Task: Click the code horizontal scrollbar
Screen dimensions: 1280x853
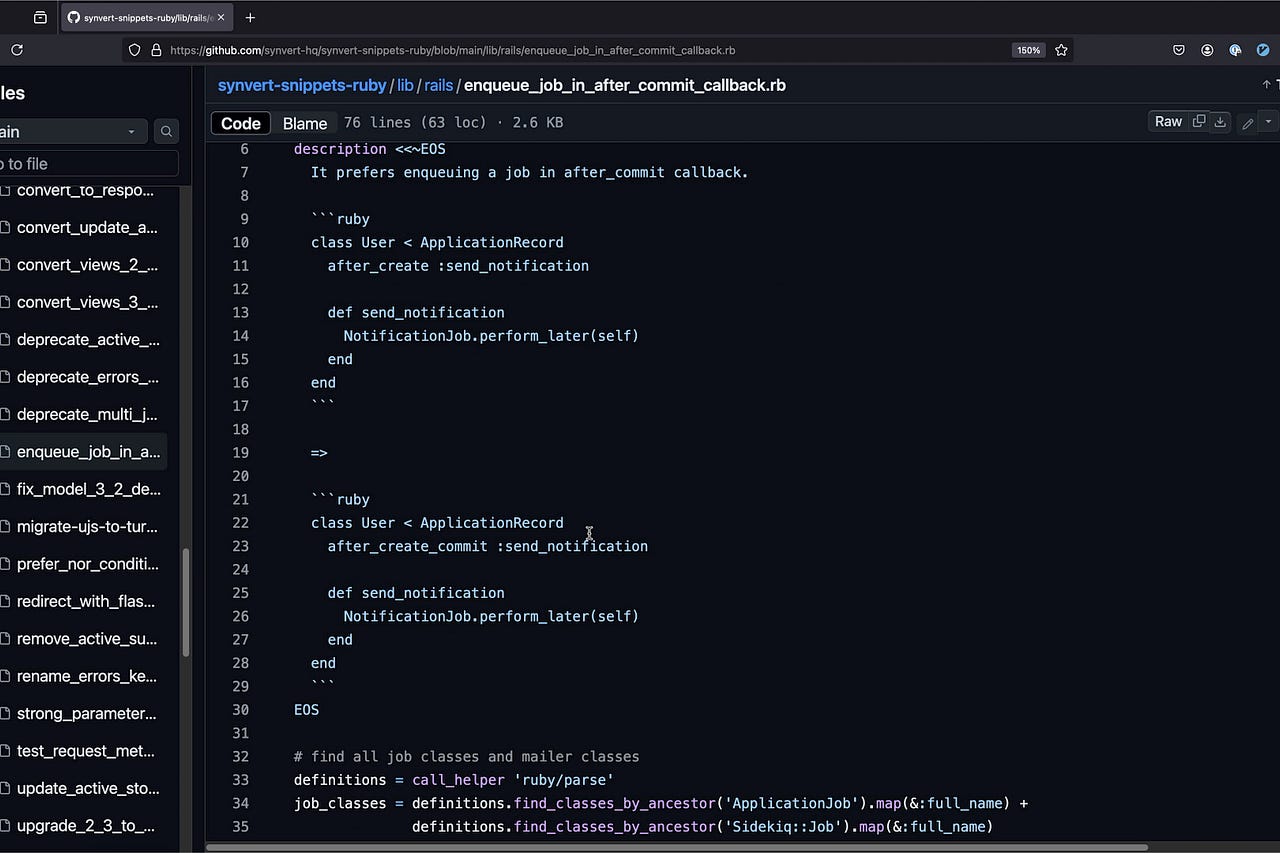Action: (677, 847)
